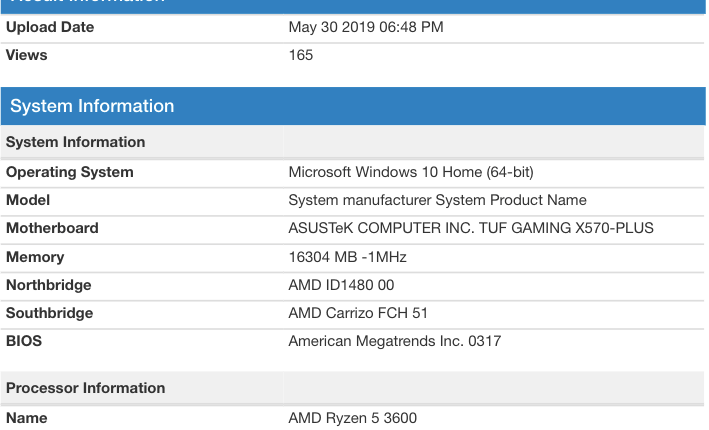Click the Views count 165

click(301, 55)
